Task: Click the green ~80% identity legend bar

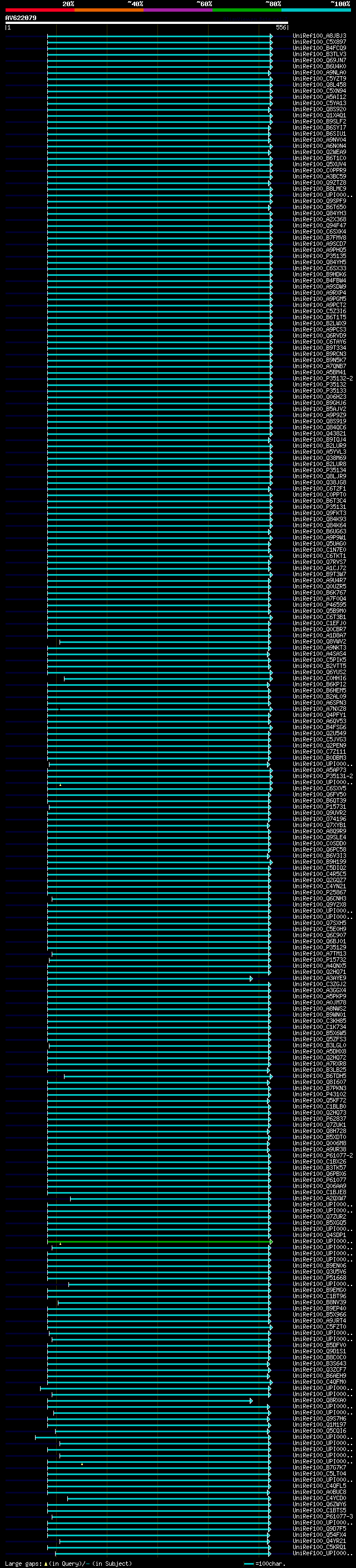Action: pyautogui.click(x=247, y=10)
